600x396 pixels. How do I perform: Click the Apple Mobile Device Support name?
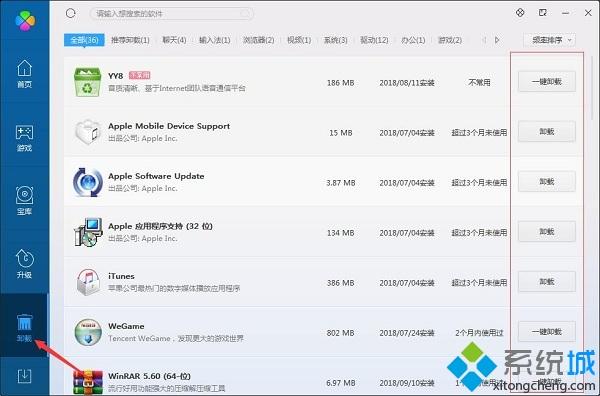point(169,126)
